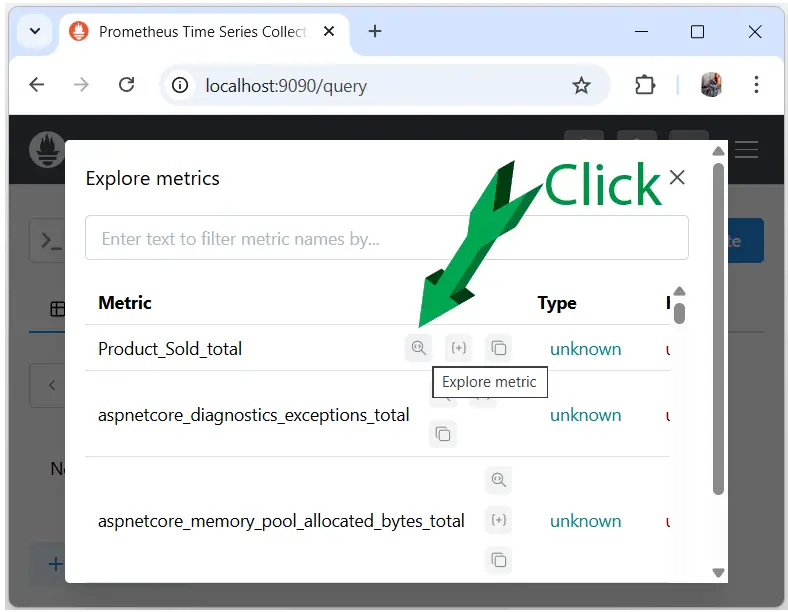Reload the page
This screenshot has height=612, width=788.
click(127, 85)
